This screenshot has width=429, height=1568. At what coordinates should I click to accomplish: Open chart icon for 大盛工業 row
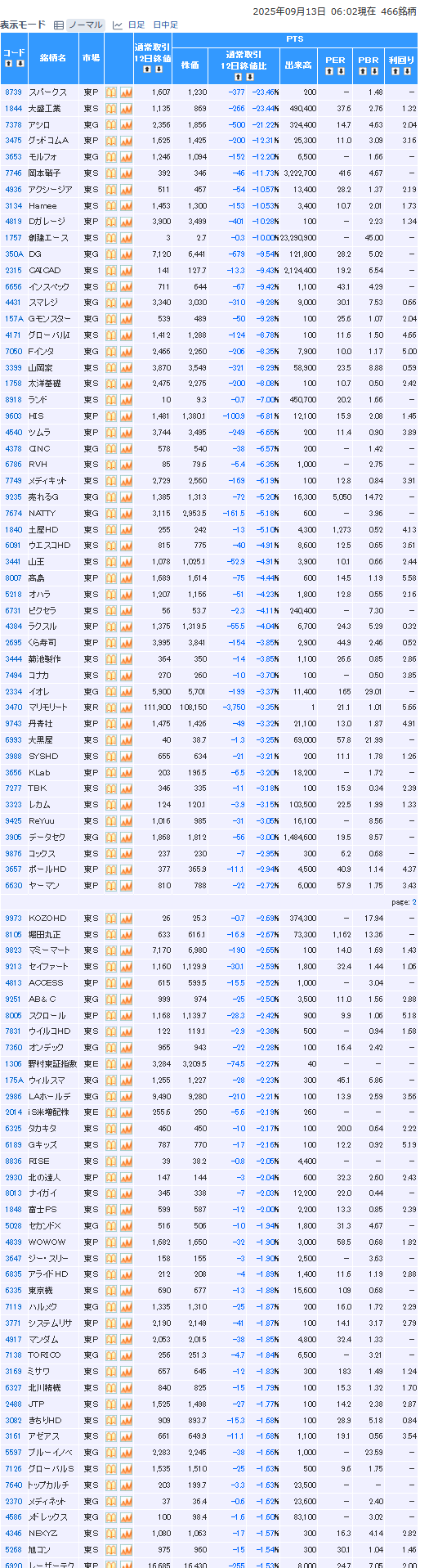pyautogui.click(x=126, y=109)
